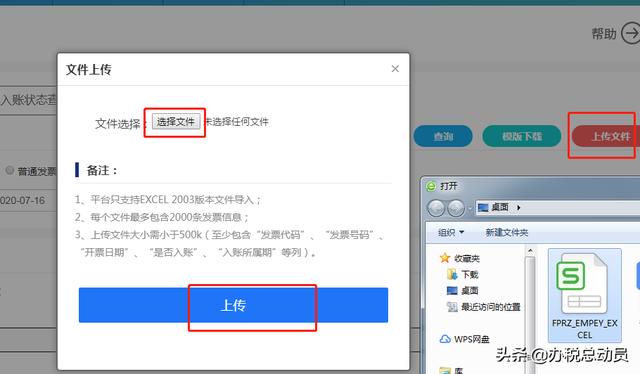
Task: Select 桌面 in the navigation tree
Action: [x=469, y=290]
